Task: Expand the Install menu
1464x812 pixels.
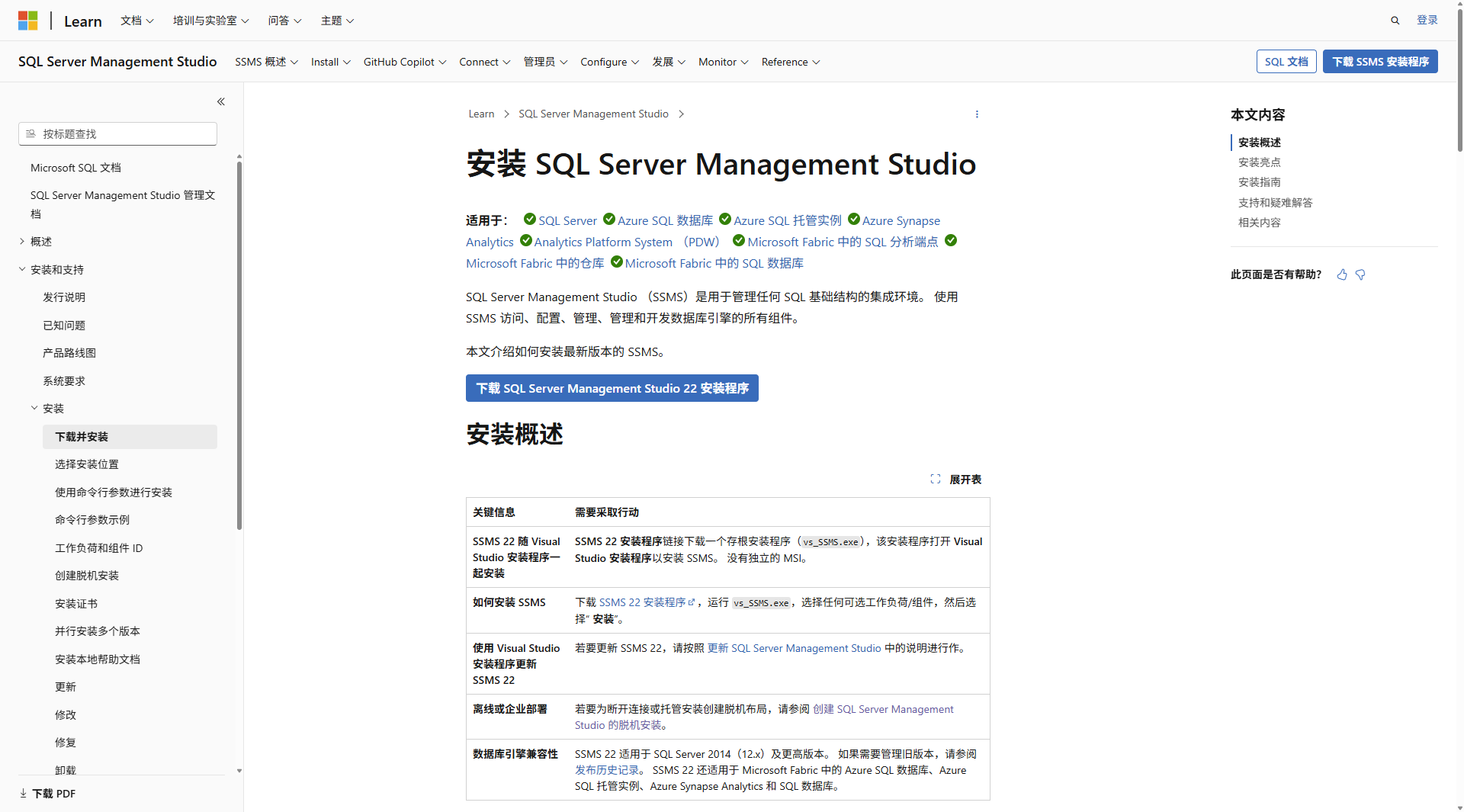Action: 331,62
